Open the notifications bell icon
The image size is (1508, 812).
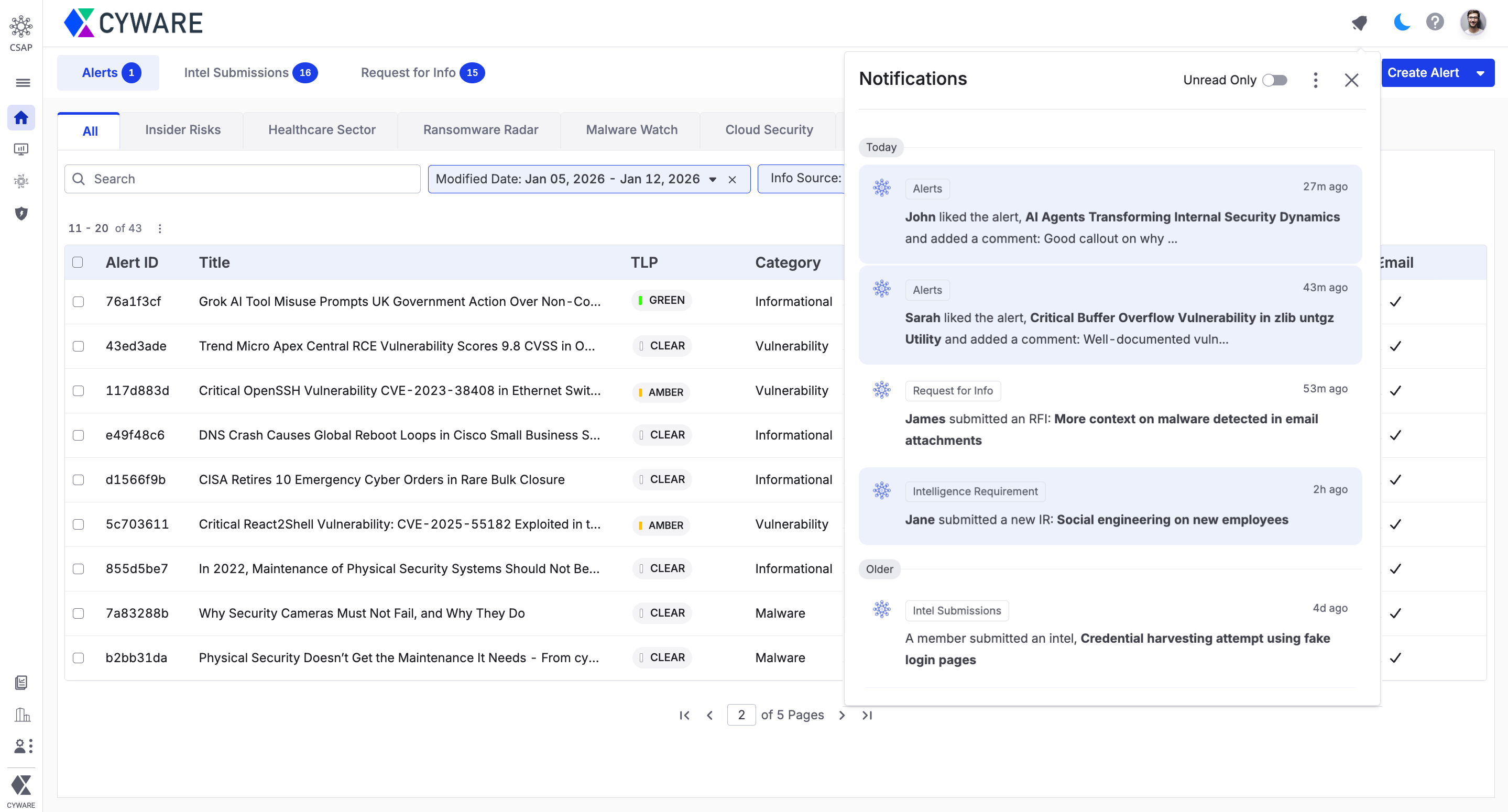click(x=1359, y=22)
